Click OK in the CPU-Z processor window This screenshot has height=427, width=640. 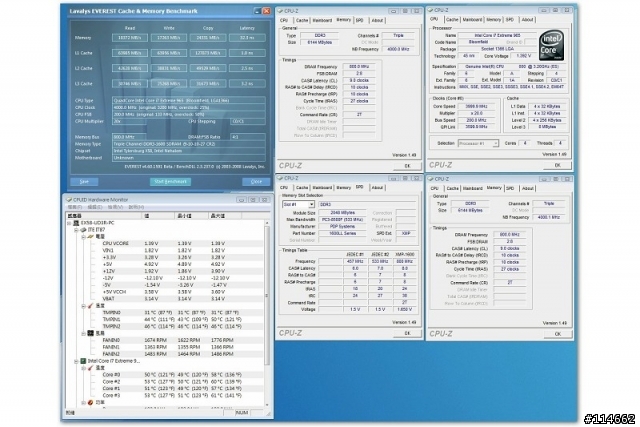click(558, 165)
